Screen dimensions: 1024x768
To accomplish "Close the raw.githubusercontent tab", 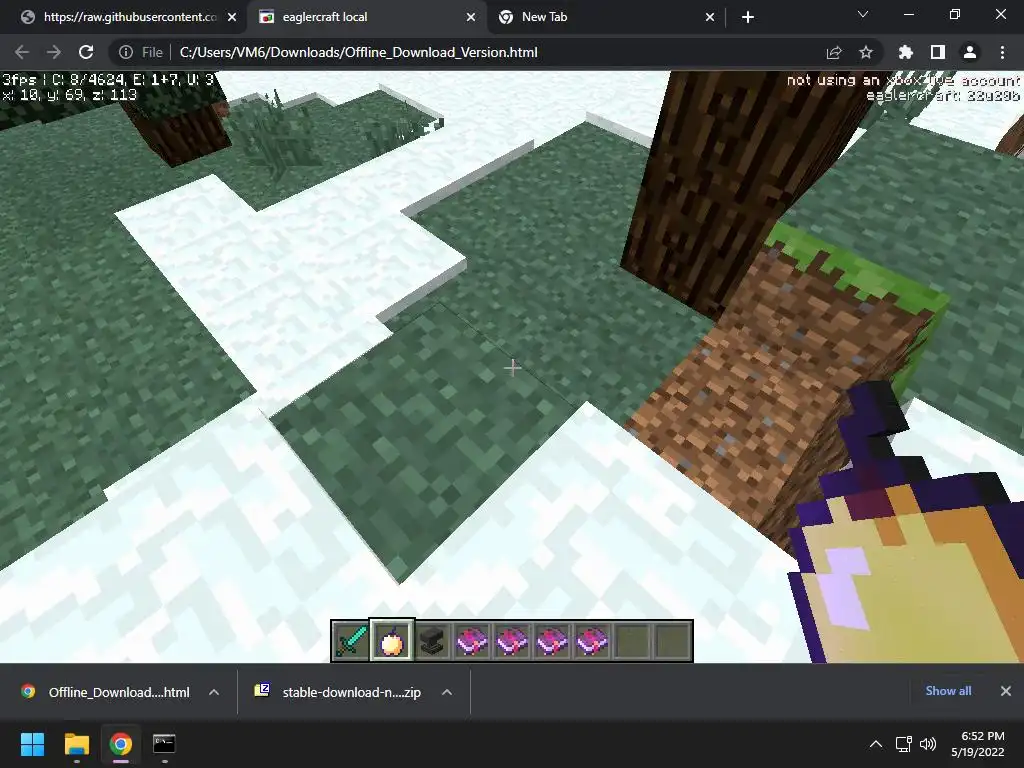I will [x=232, y=17].
